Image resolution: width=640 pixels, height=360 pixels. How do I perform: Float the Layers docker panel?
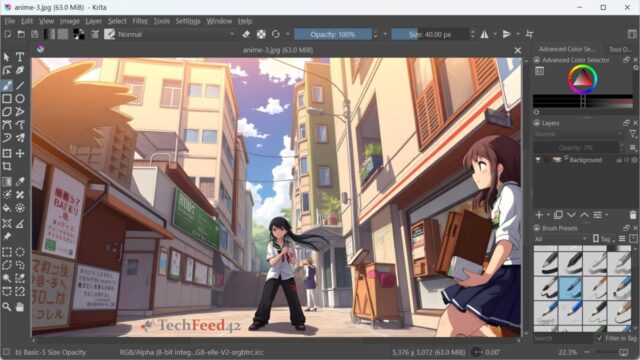[x=627, y=123]
